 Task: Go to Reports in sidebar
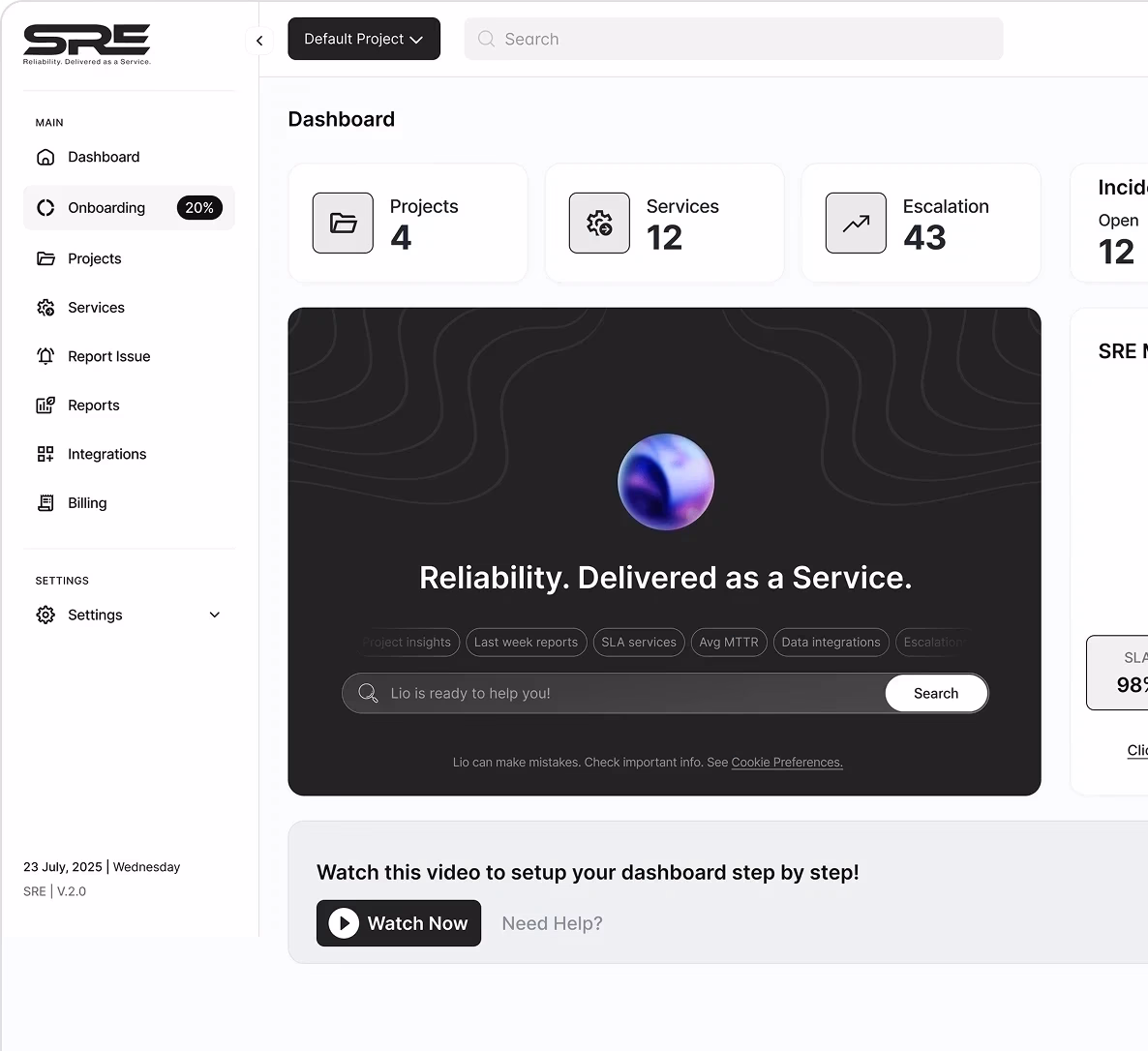93,405
